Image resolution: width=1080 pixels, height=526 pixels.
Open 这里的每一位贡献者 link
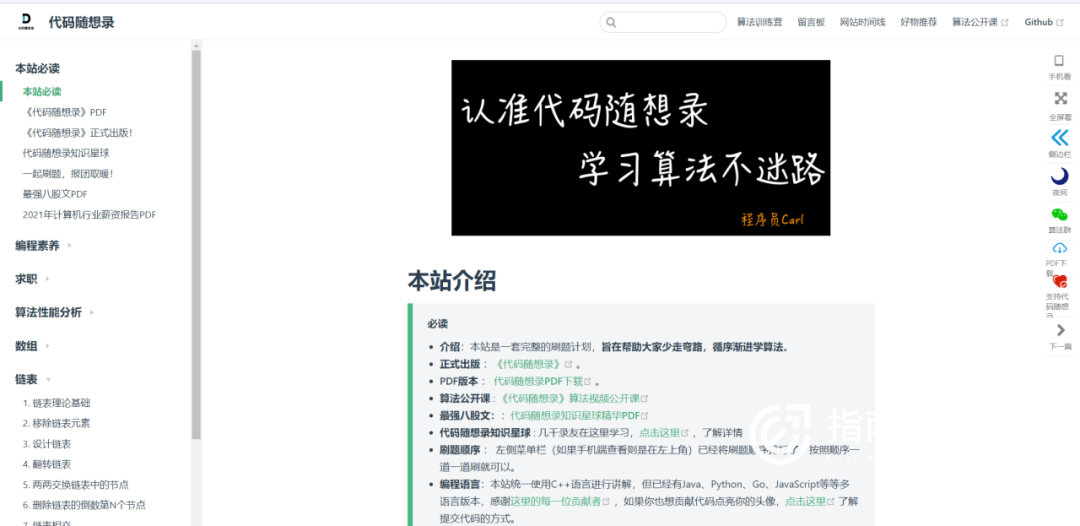555,502
